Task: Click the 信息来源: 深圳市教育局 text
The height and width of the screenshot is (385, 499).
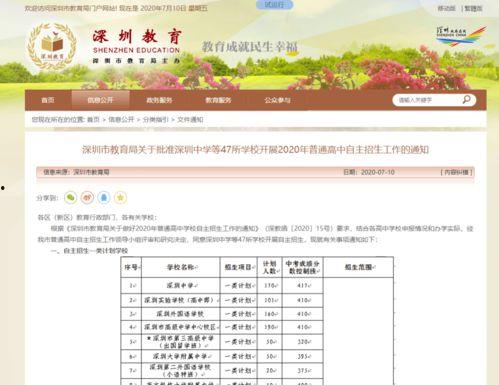Action: [x=76, y=172]
